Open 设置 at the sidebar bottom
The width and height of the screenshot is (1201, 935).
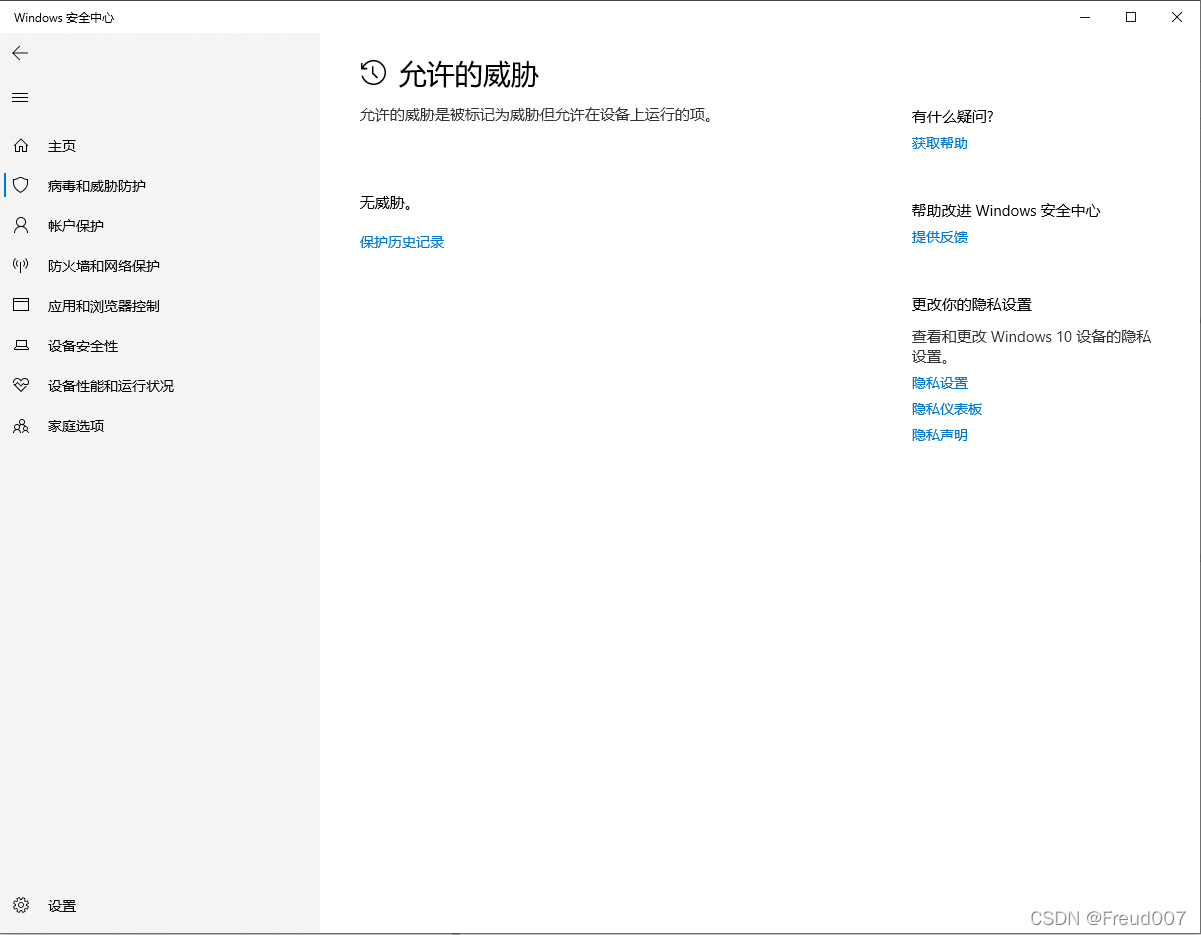pos(62,906)
